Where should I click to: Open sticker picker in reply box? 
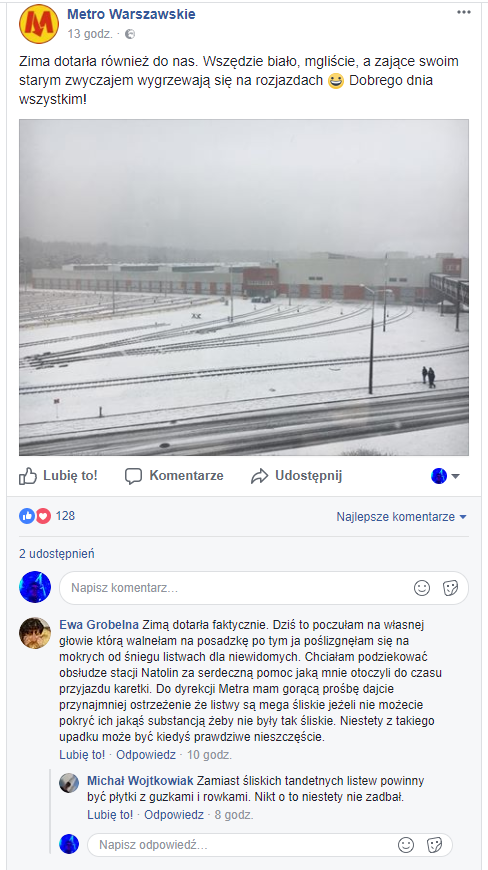[x=434, y=845]
